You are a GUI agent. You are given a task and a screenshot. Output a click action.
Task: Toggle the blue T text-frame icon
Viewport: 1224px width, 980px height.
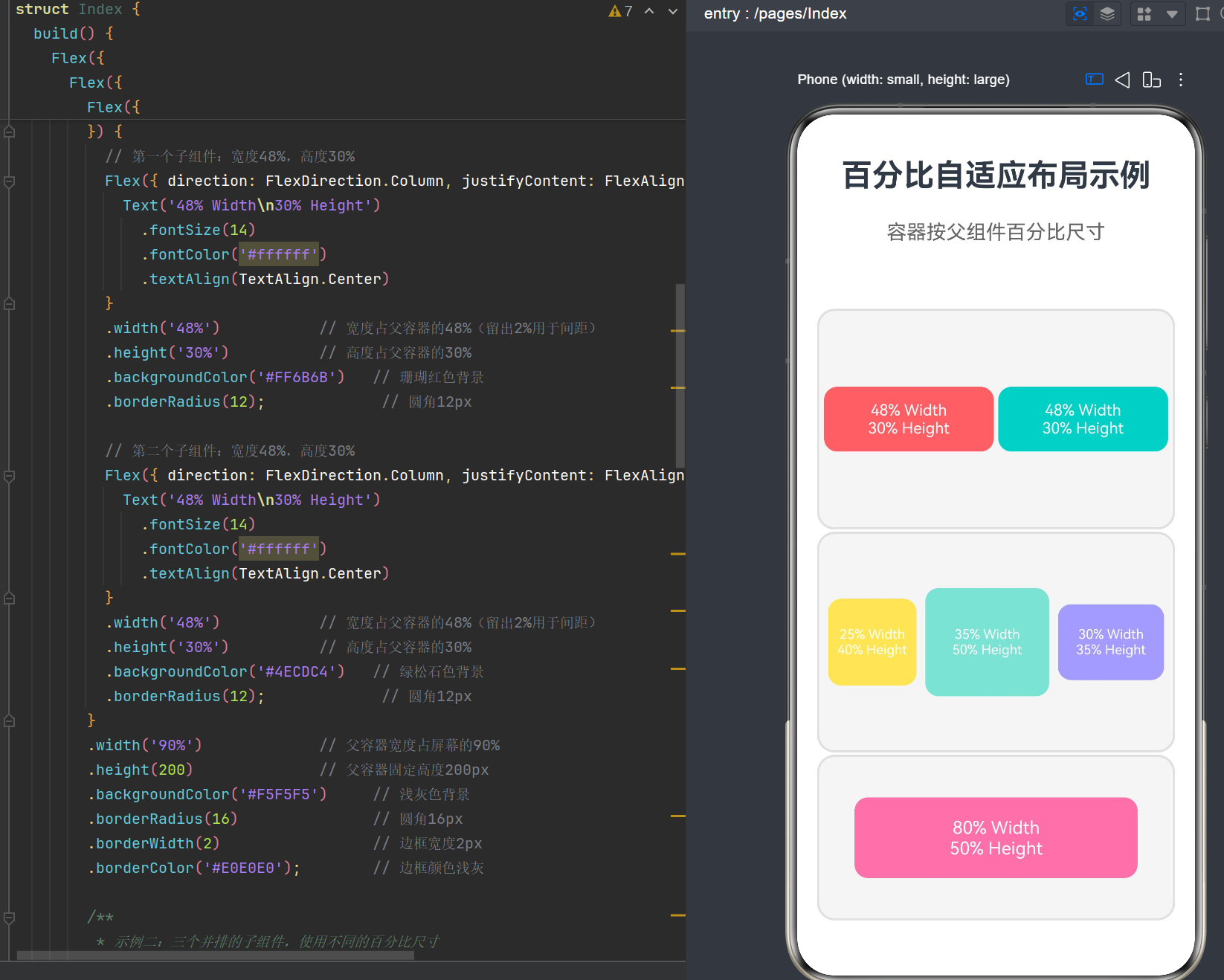pyautogui.click(x=1095, y=79)
